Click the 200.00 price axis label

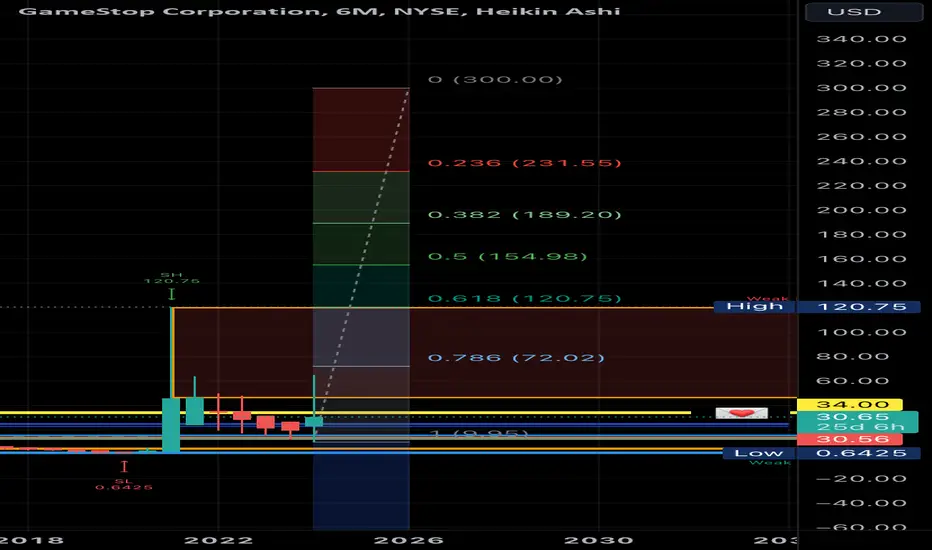[x=861, y=210]
